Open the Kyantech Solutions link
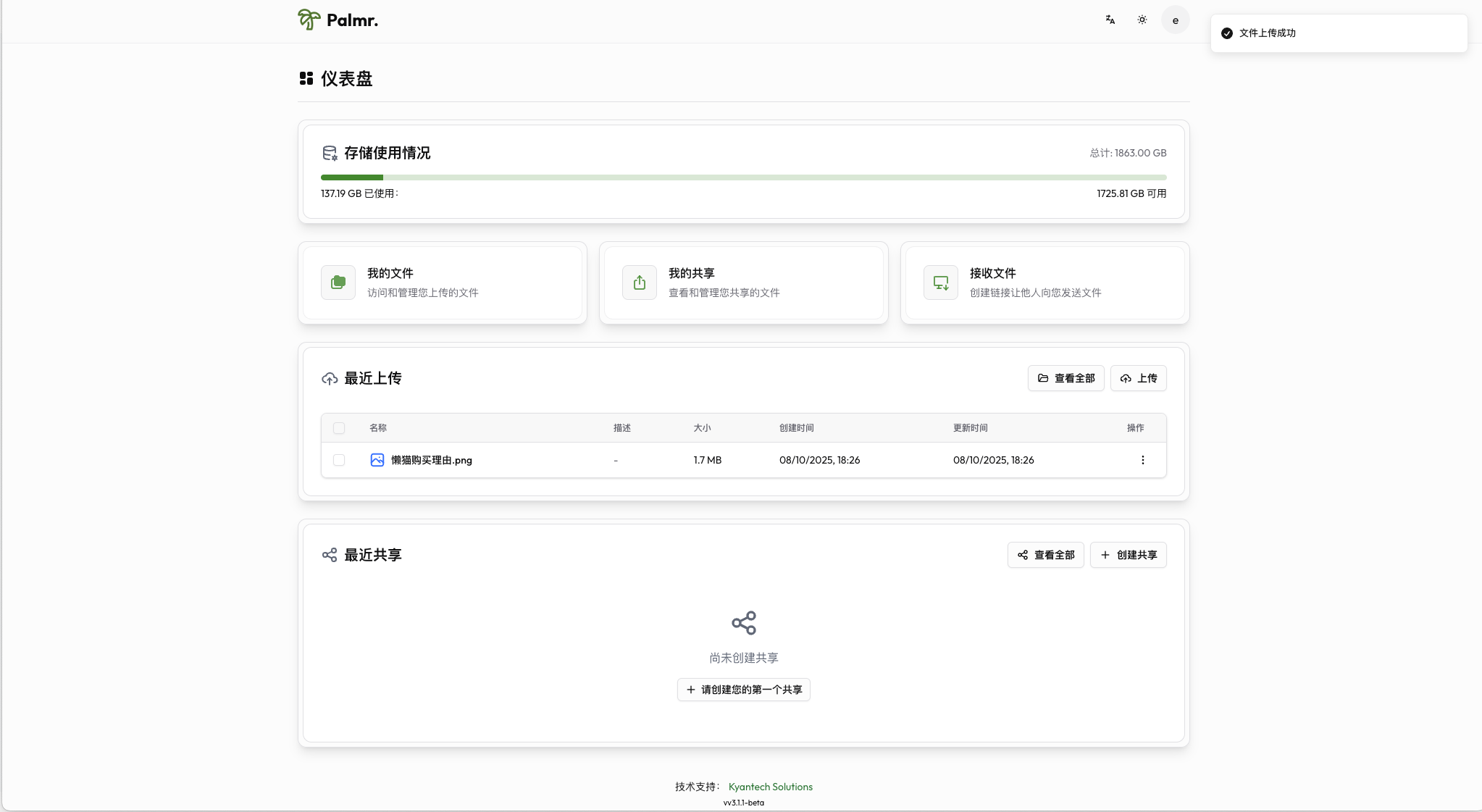The height and width of the screenshot is (812, 1482). 770,787
